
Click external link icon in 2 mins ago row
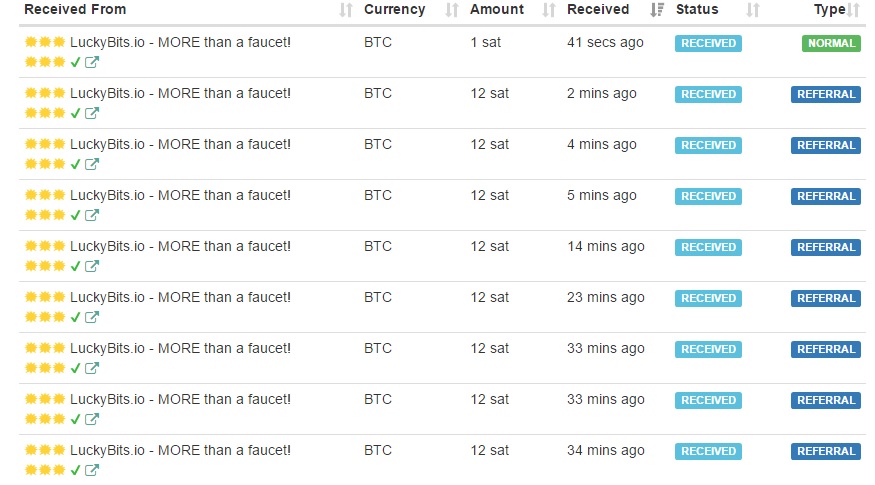tap(92, 114)
